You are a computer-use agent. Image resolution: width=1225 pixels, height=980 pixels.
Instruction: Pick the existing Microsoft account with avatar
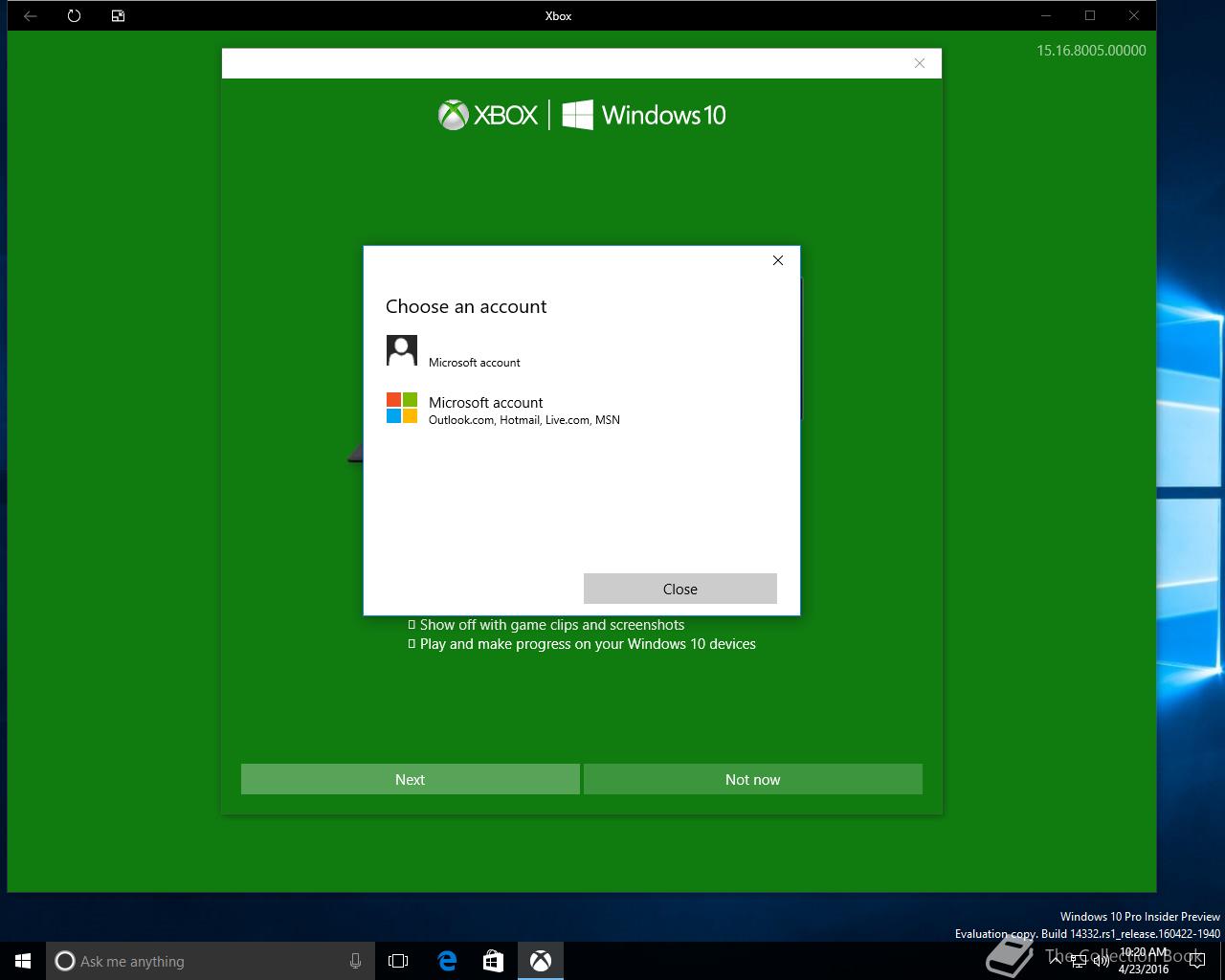click(x=581, y=351)
